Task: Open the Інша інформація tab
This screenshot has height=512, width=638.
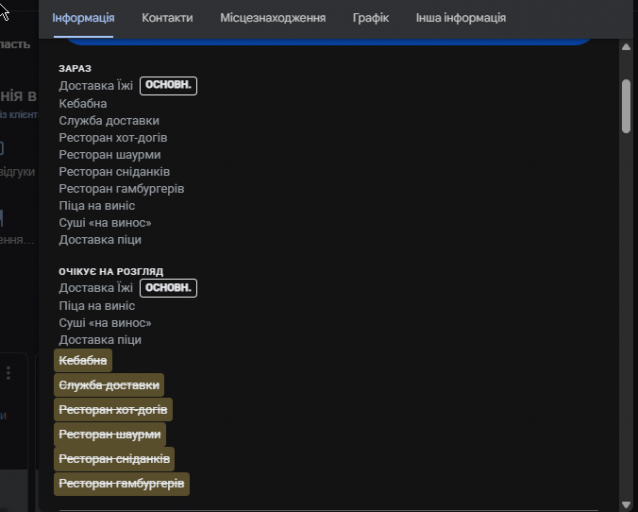Action: point(461,18)
